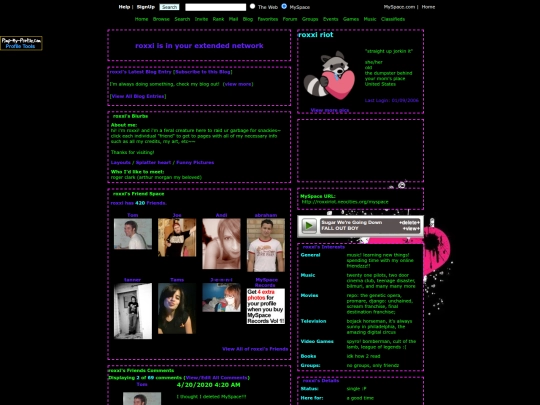The height and width of the screenshot is (405, 540).
Task: Click +view+ in the music player
Action: click(411, 228)
